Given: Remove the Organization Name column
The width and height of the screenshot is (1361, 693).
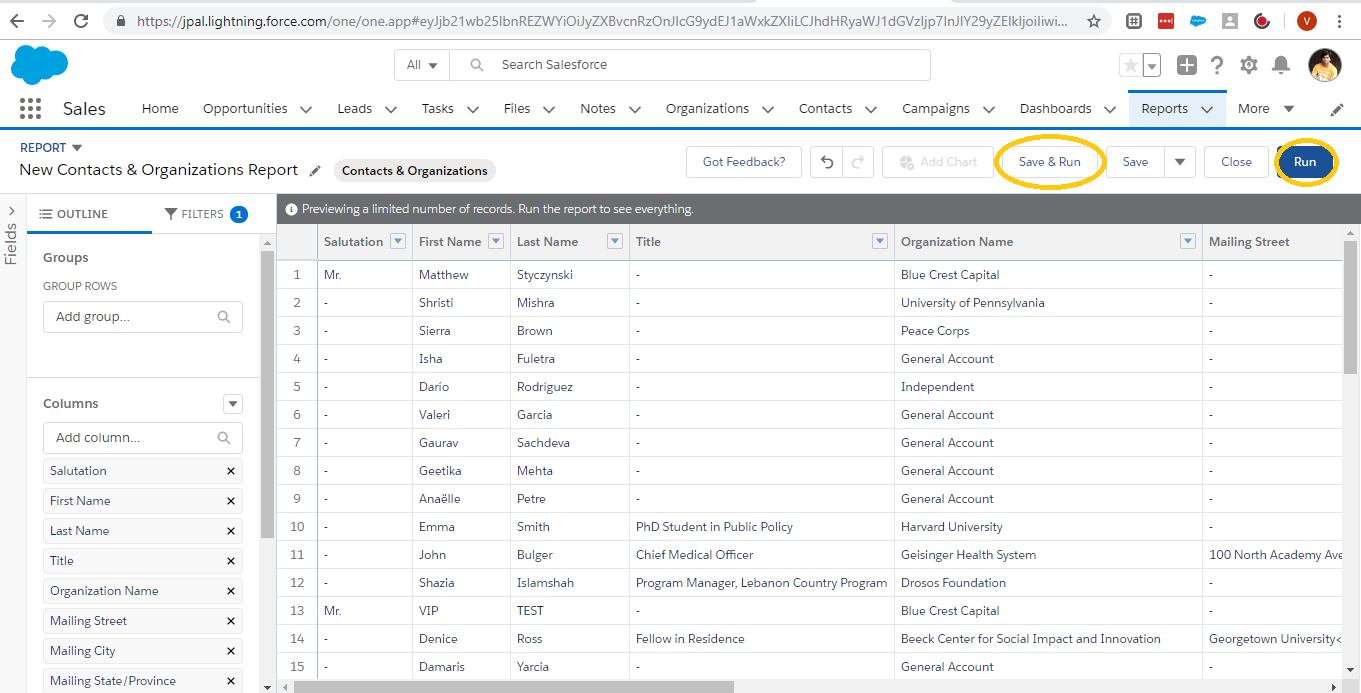Looking at the screenshot, I should (231, 591).
